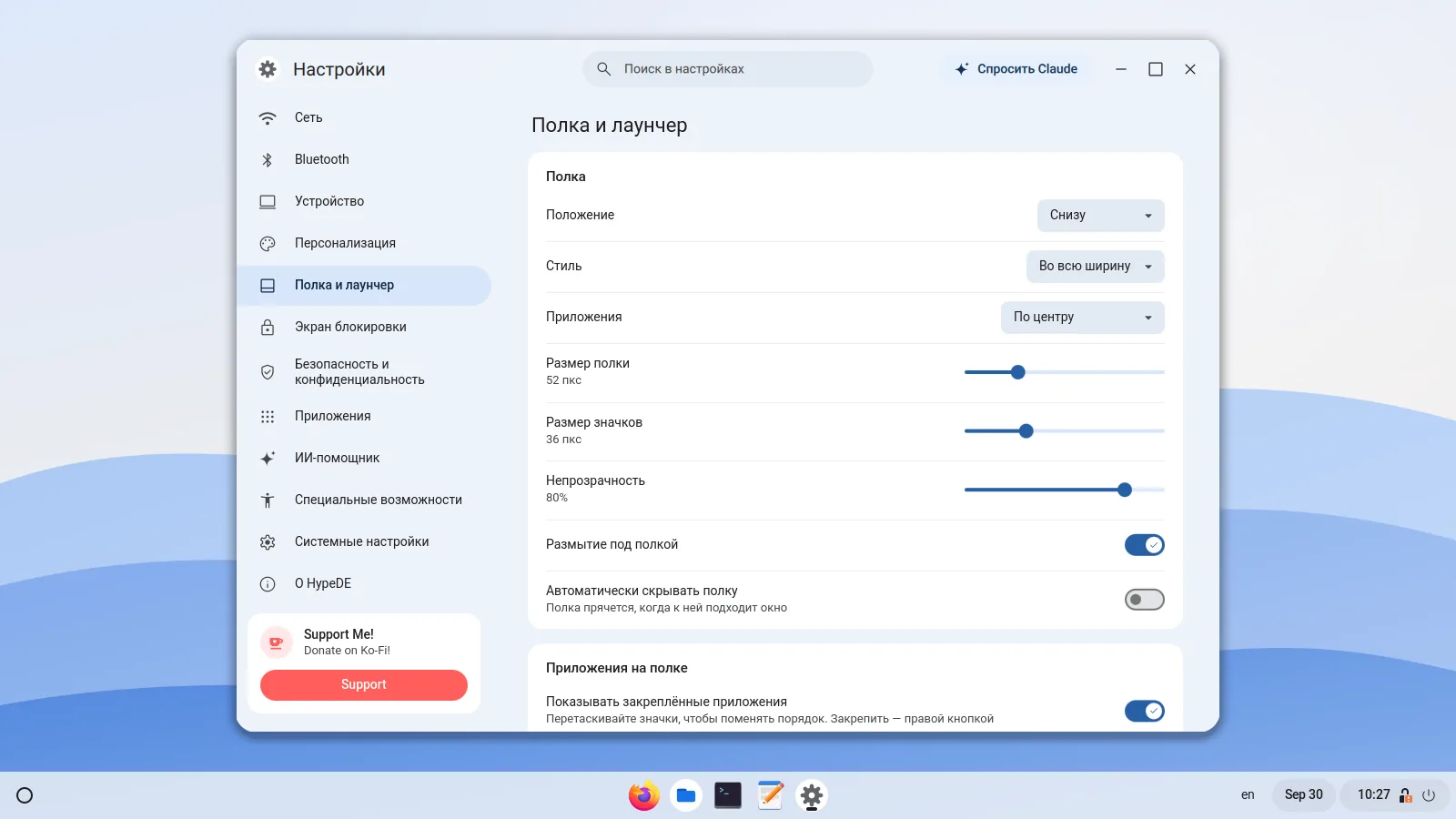Open the Сеть settings section
1456x819 pixels.
(x=364, y=118)
